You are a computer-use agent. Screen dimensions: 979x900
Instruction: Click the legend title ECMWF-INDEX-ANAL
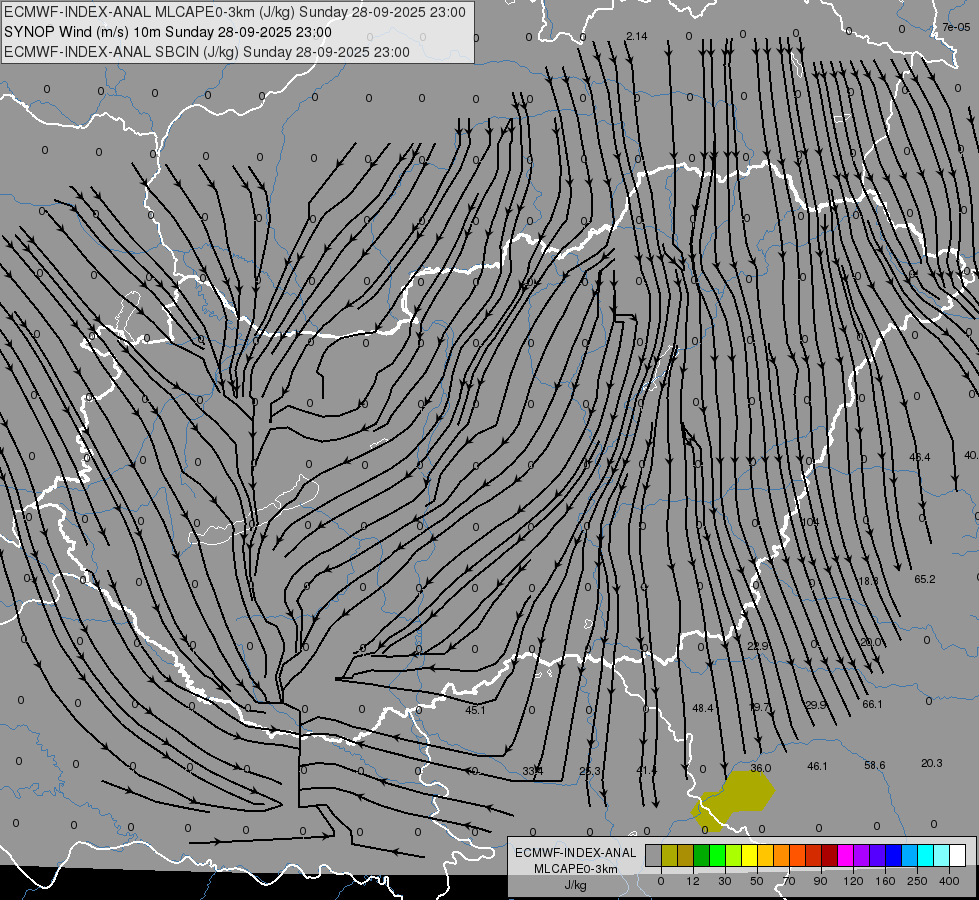pos(576,853)
